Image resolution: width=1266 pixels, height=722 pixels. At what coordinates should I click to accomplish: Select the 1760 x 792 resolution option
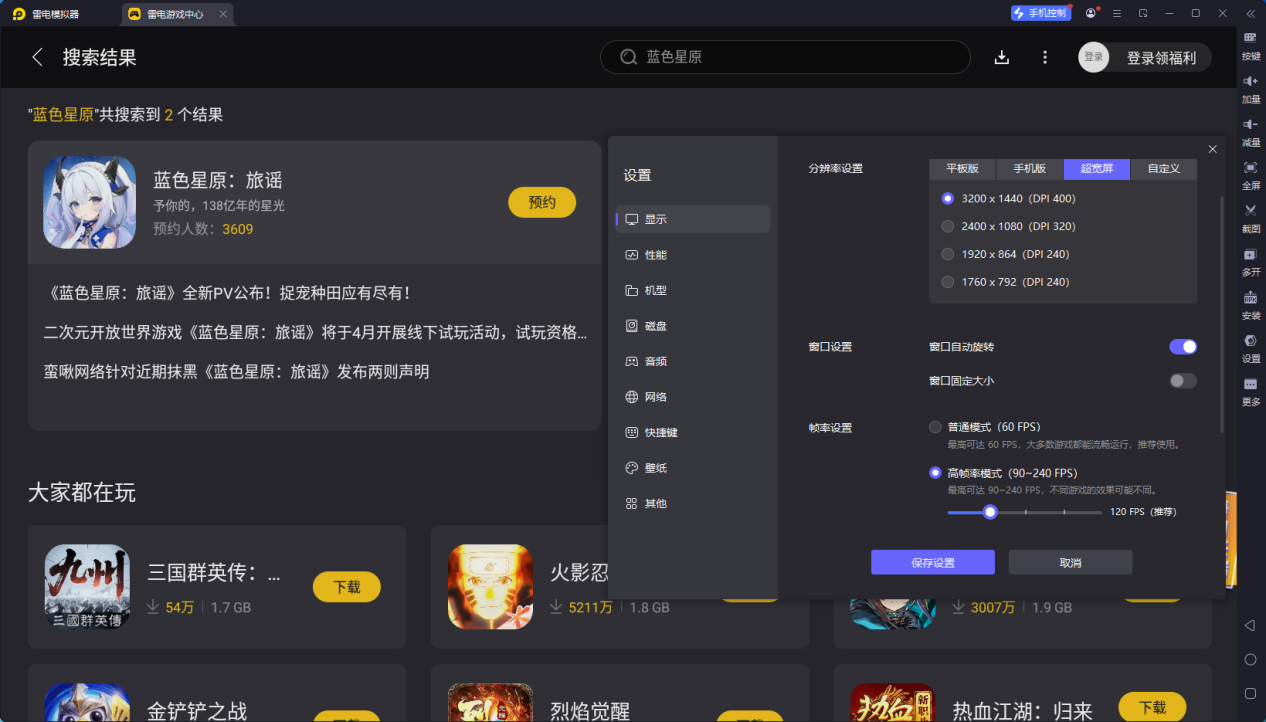pyautogui.click(x=948, y=282)
